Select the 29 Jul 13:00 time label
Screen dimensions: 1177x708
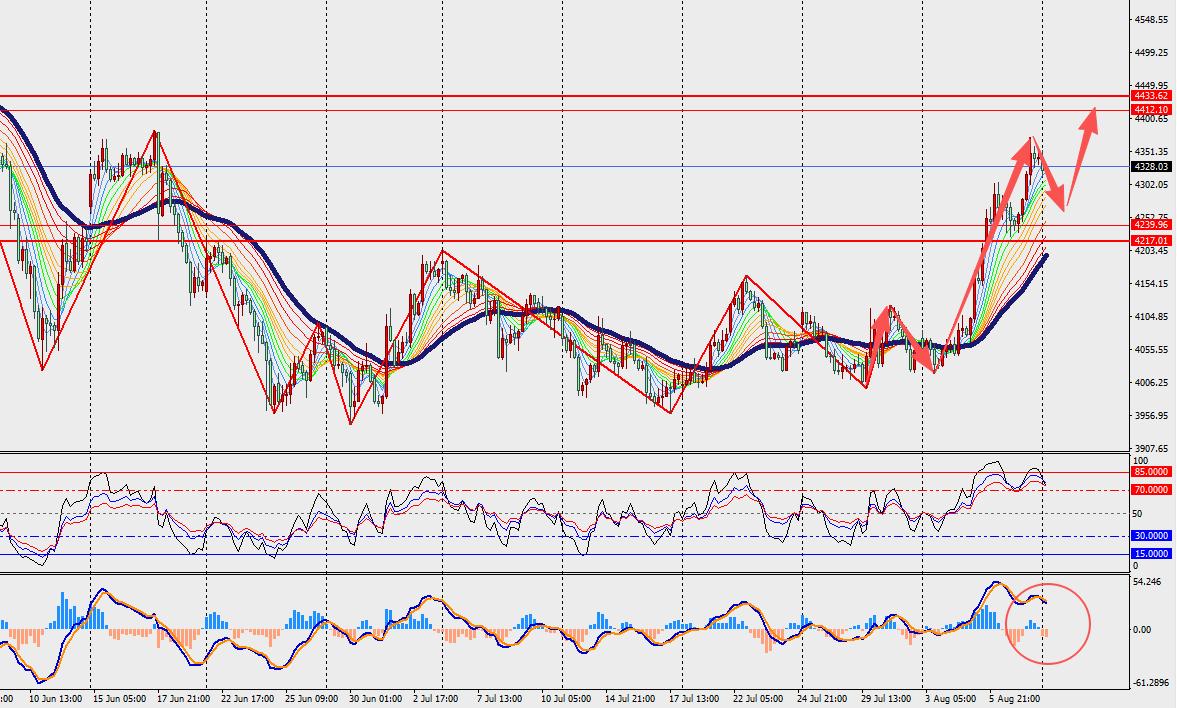886,699
